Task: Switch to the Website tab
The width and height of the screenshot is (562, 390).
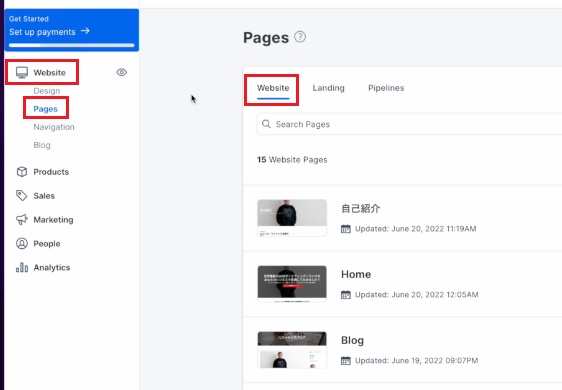Action: pos(273,88)
